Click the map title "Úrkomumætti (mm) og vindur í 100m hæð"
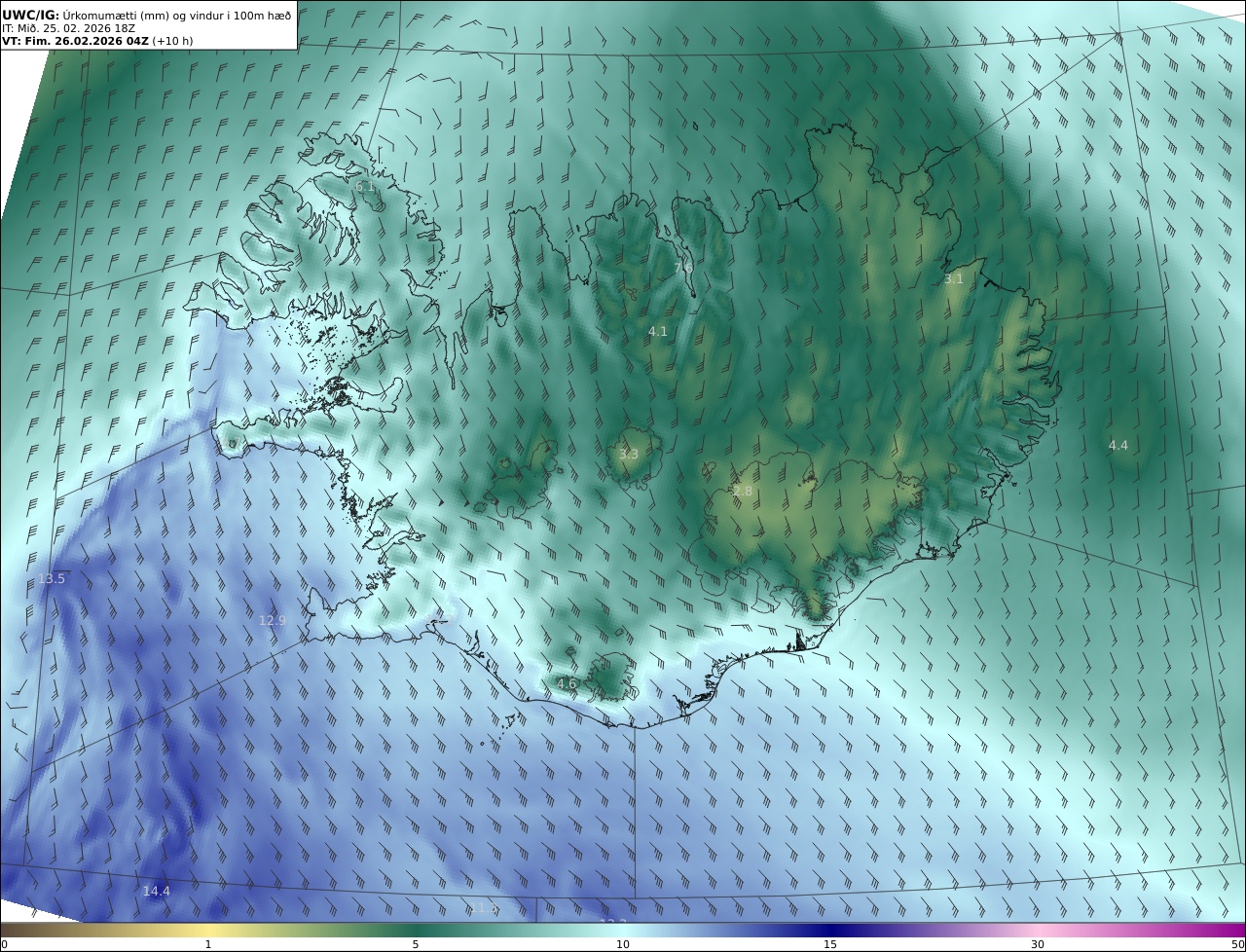This screenshot has width=1246, height=952. [x=177, y=15]
